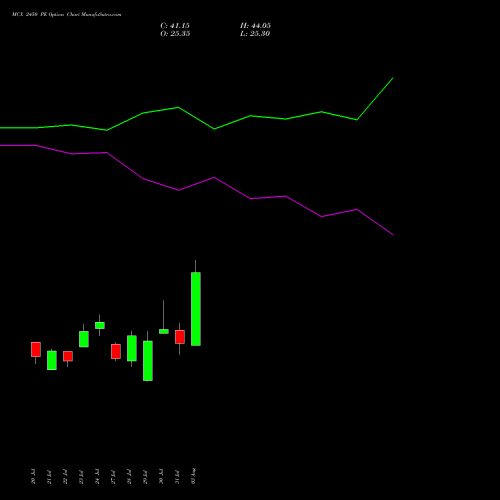Click the MCX PE Options Chart title

point(67,14)
